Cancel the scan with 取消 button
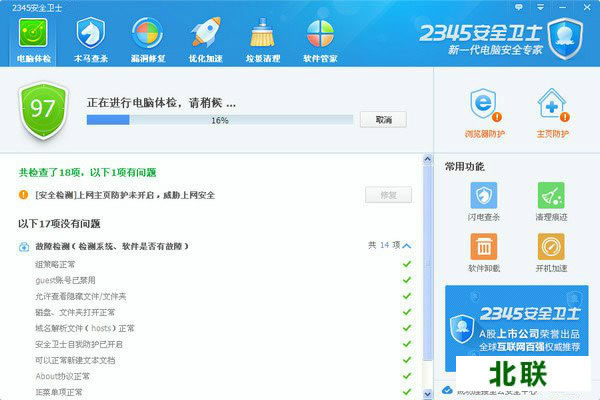600x400 pixels. click(383, 120)
